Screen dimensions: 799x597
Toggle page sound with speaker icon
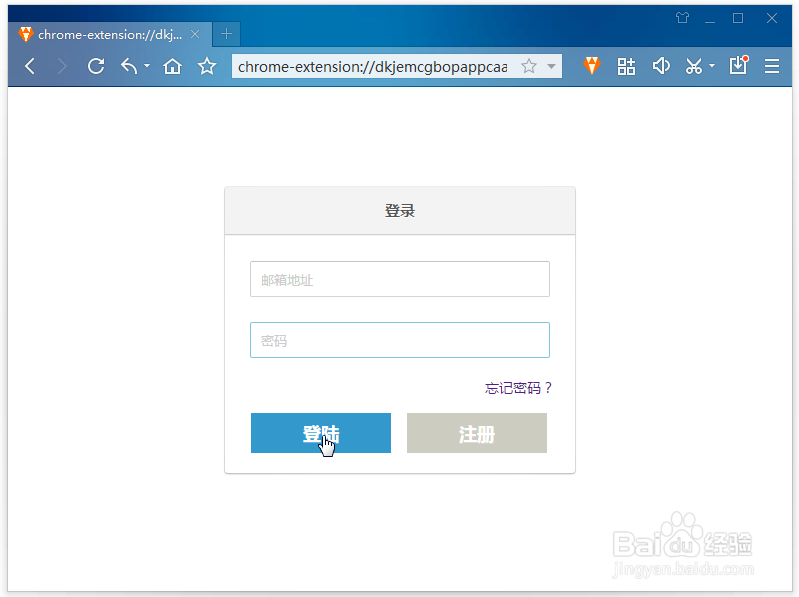tap(661, 66)
